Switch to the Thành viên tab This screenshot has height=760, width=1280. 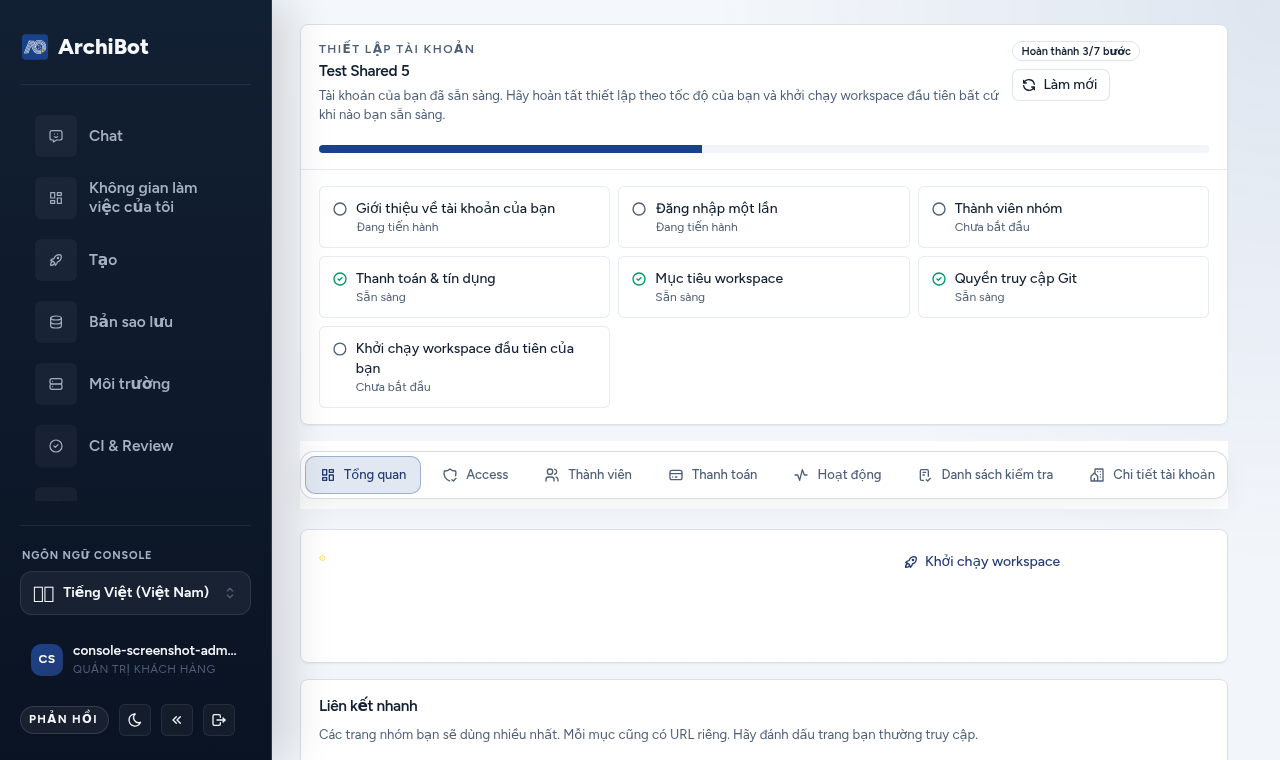(x=588, y=475)
